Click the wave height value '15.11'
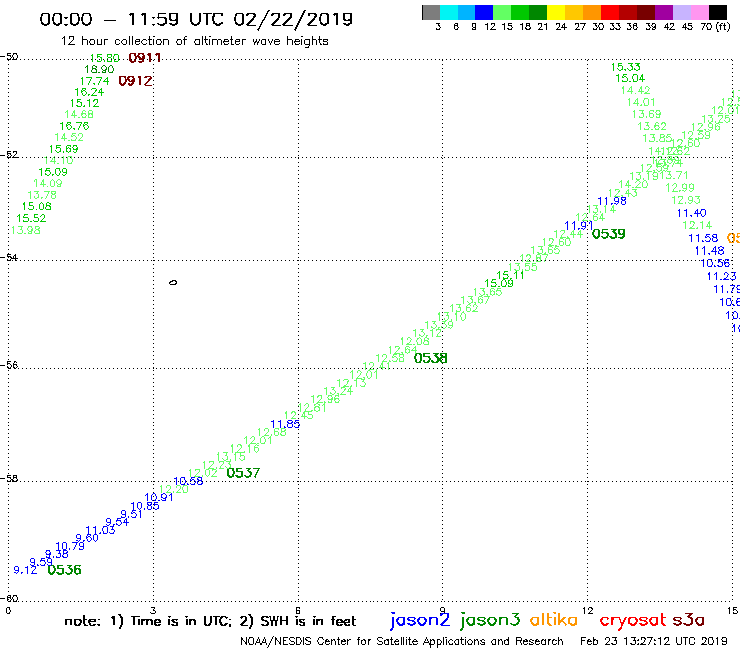This screenshot has width=740, height=650. [510, 275]
